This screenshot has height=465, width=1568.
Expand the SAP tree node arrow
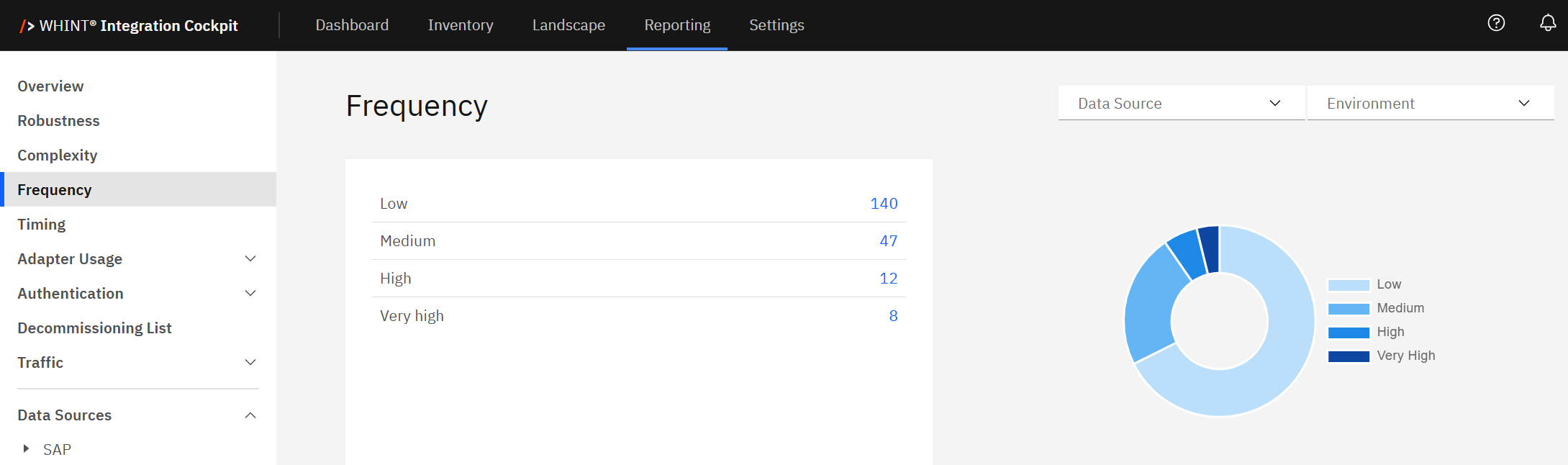click(27, 448)
